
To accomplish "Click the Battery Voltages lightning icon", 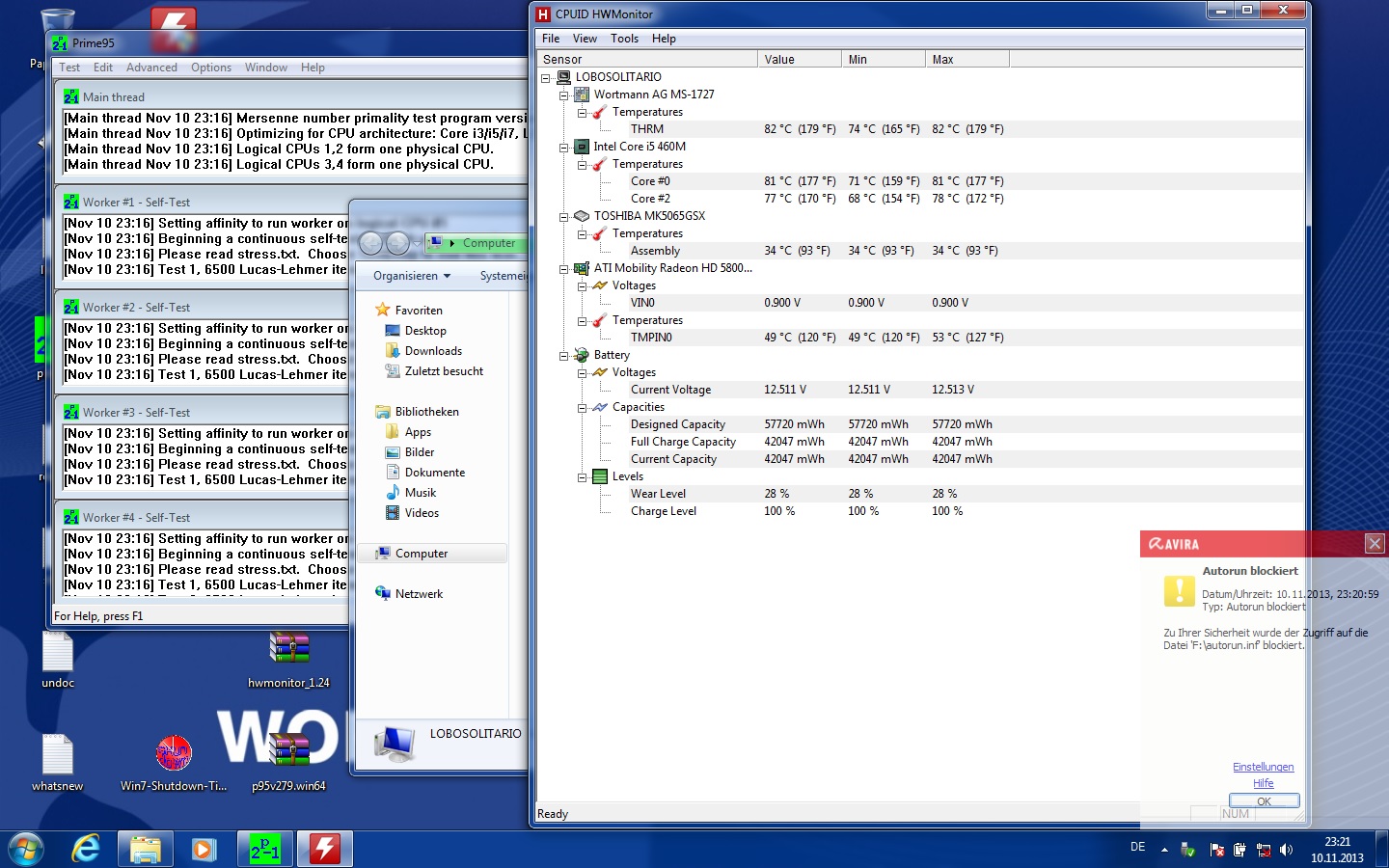I will pyautogui.click(x=600, y=372).
